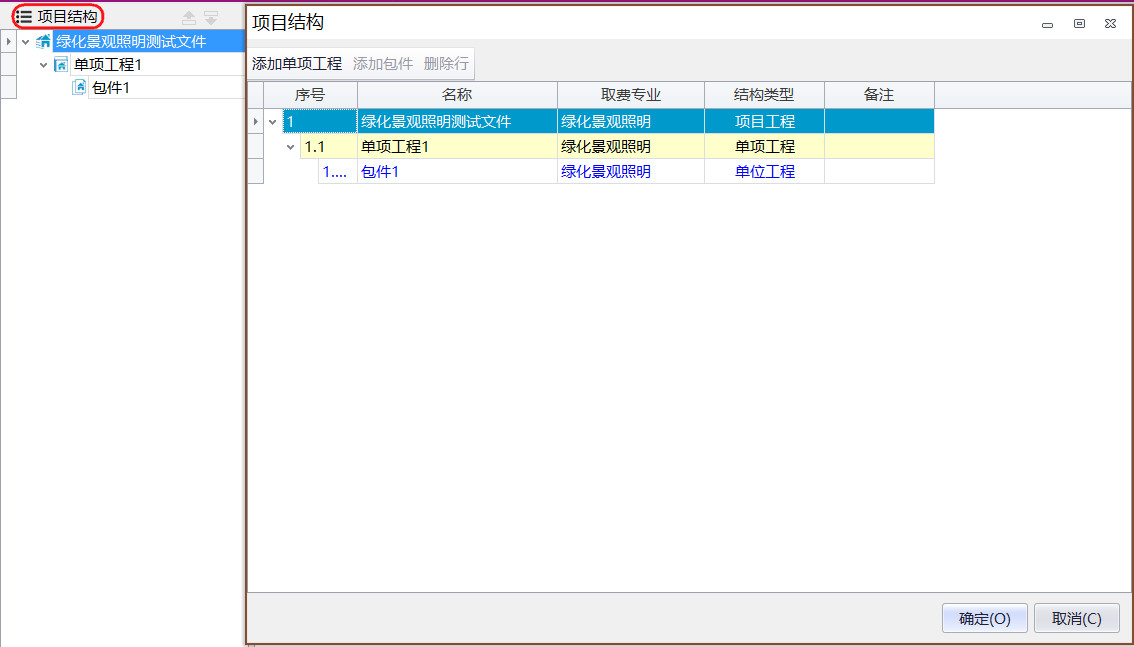Image resolution: width=1134 pixels, height=647 pixels.
Task: Click the move-down arrow icon in sidebar header
Action: [x=211, y=17]
